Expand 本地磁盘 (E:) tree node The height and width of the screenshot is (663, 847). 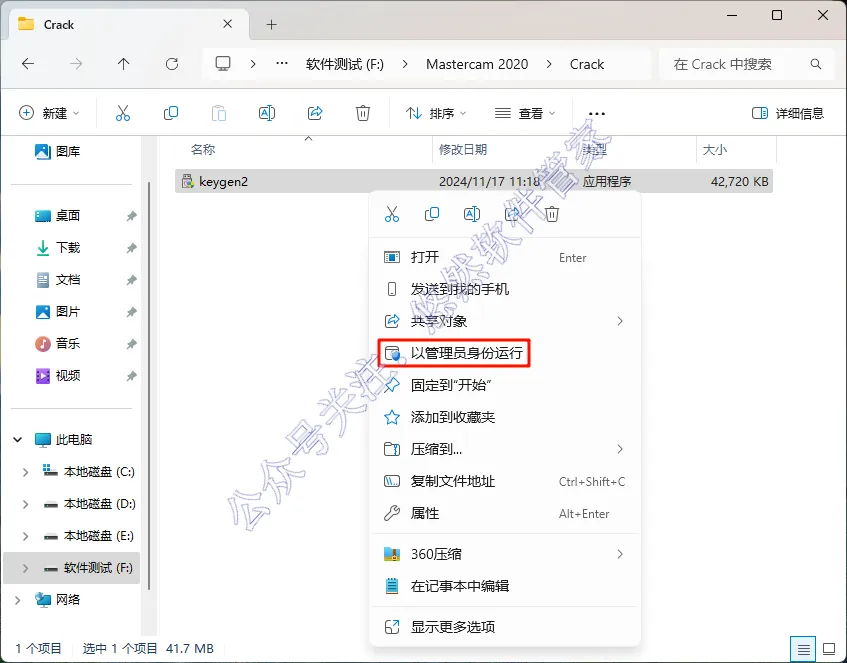click(x=25, y=535)
